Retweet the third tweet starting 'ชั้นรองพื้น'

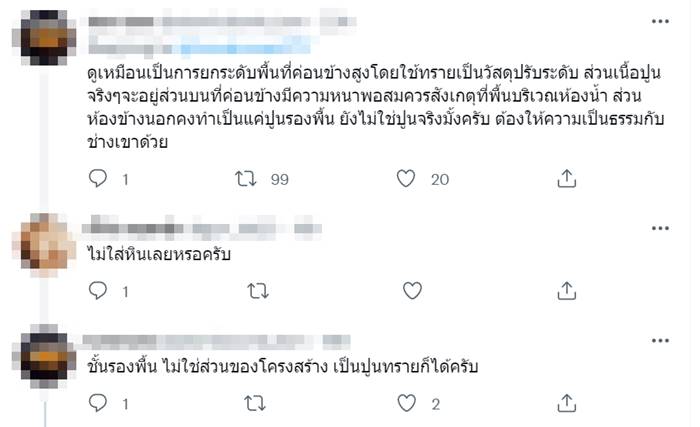click(x=257, y=403)
